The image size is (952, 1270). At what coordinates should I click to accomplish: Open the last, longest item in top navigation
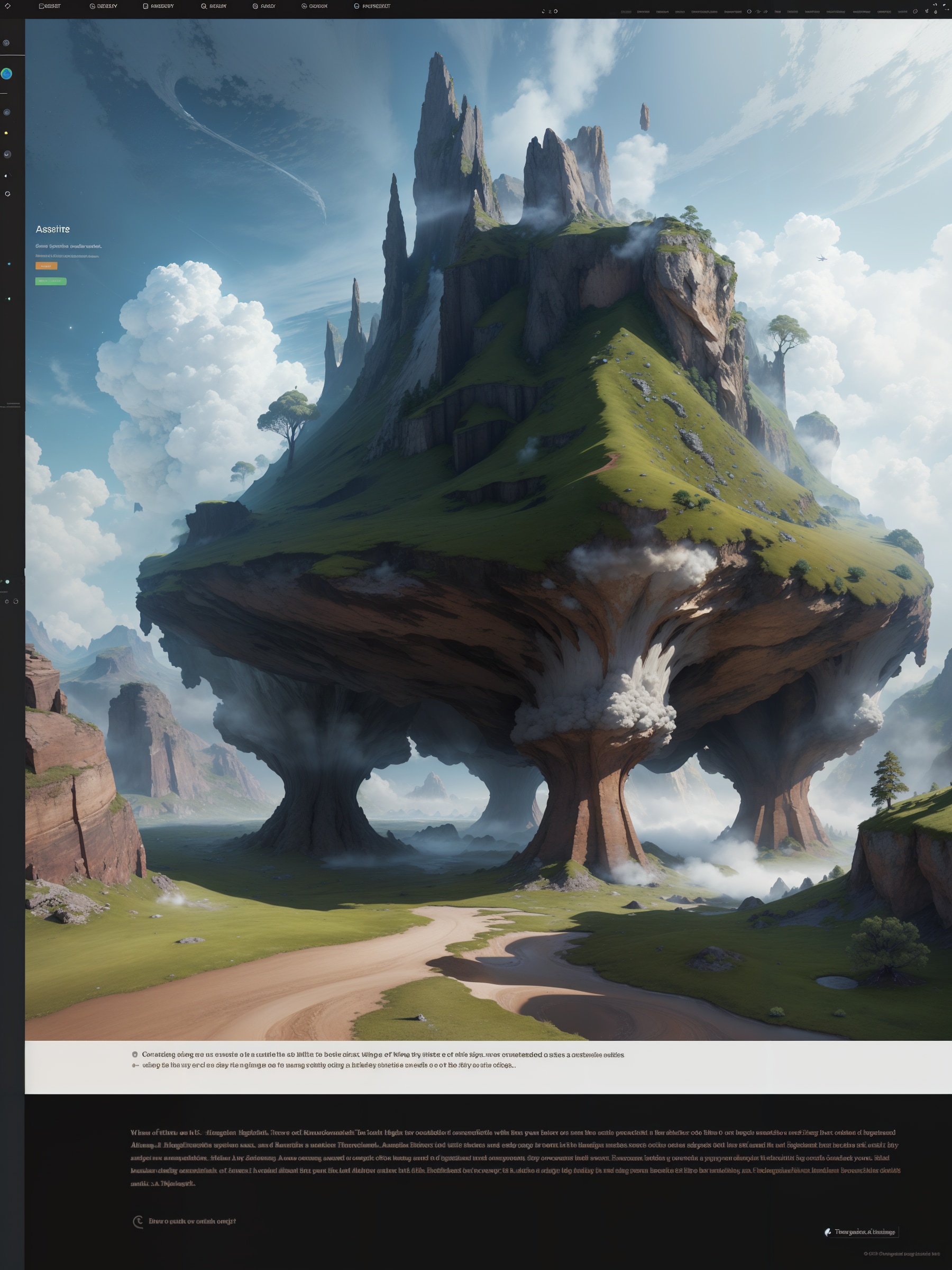[x=372, y=6]
